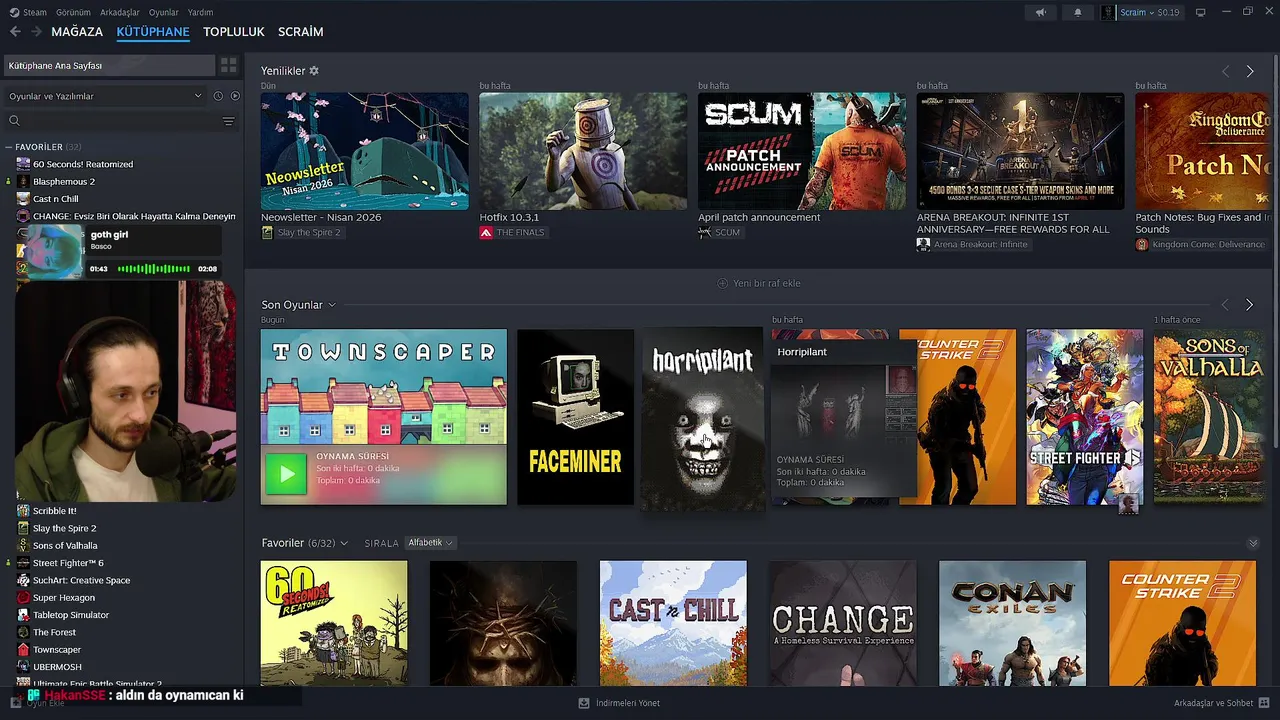Open SCRAİM profile tab
This screenshot has height=720, width=1280.
[x=300, y=32]
